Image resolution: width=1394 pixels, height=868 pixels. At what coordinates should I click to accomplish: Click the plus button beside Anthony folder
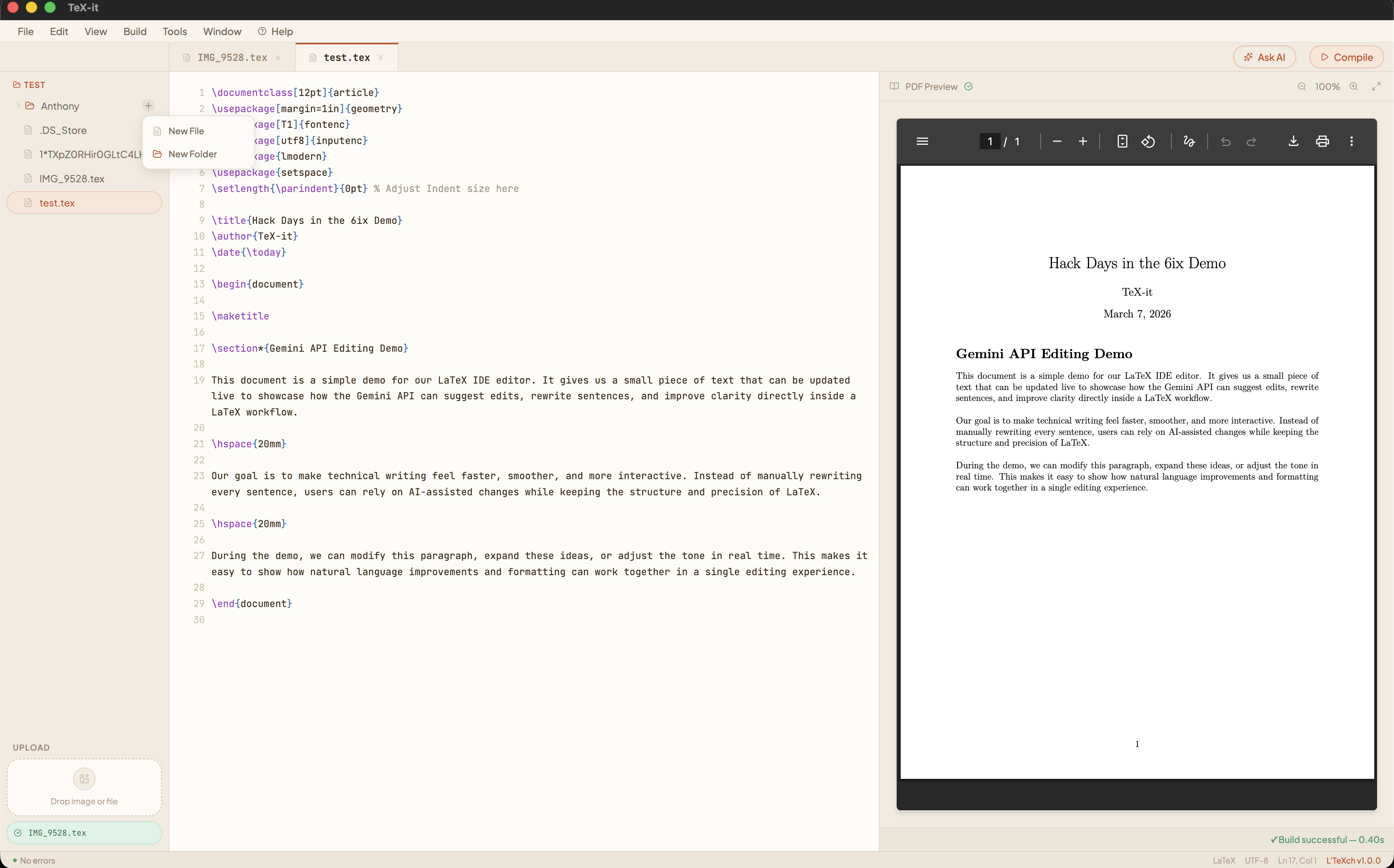[x=148, y=106]
